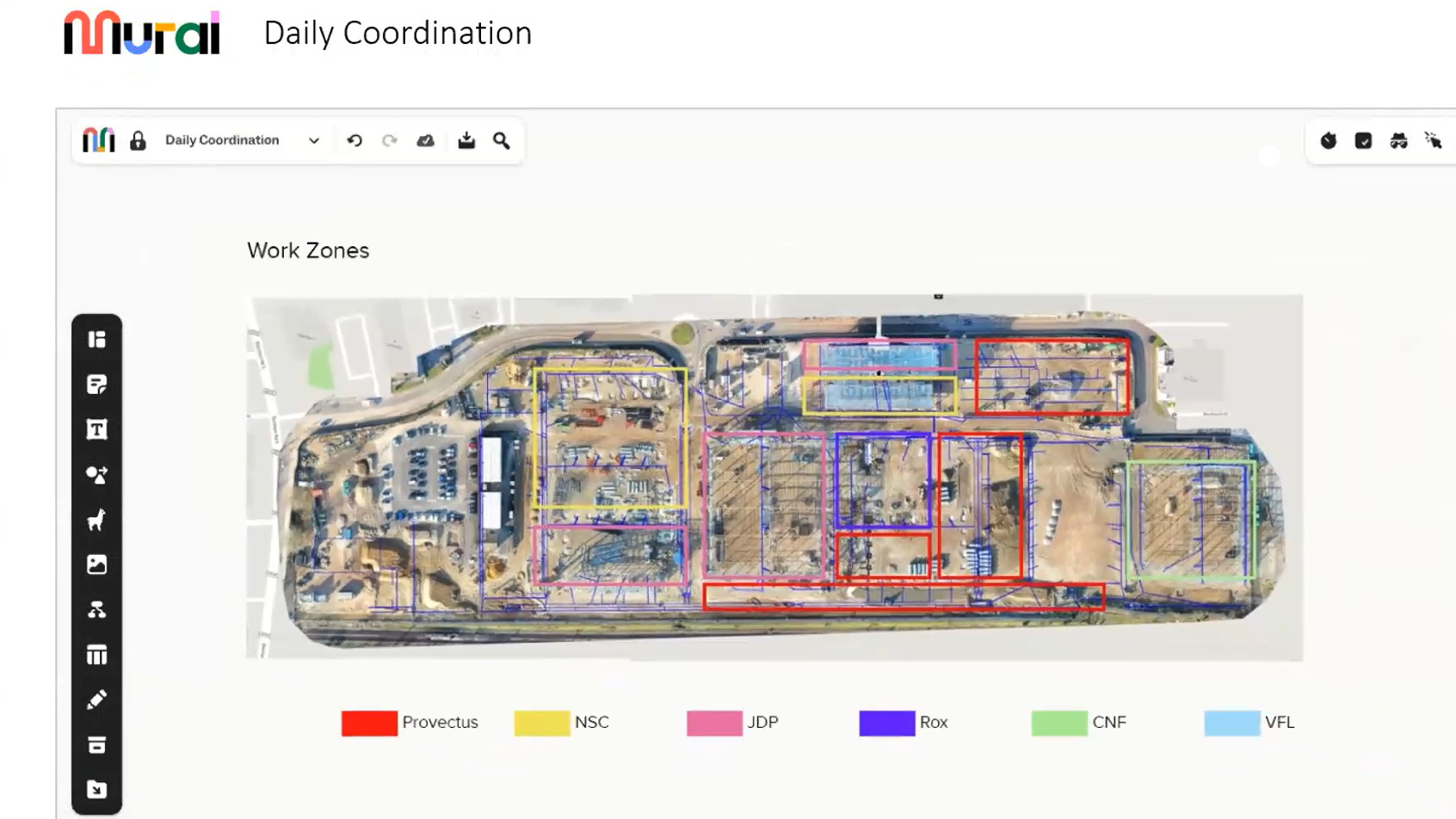1456x819 pixels.
Task: Open search with the magnifier icon
Action: coord(502,141)
